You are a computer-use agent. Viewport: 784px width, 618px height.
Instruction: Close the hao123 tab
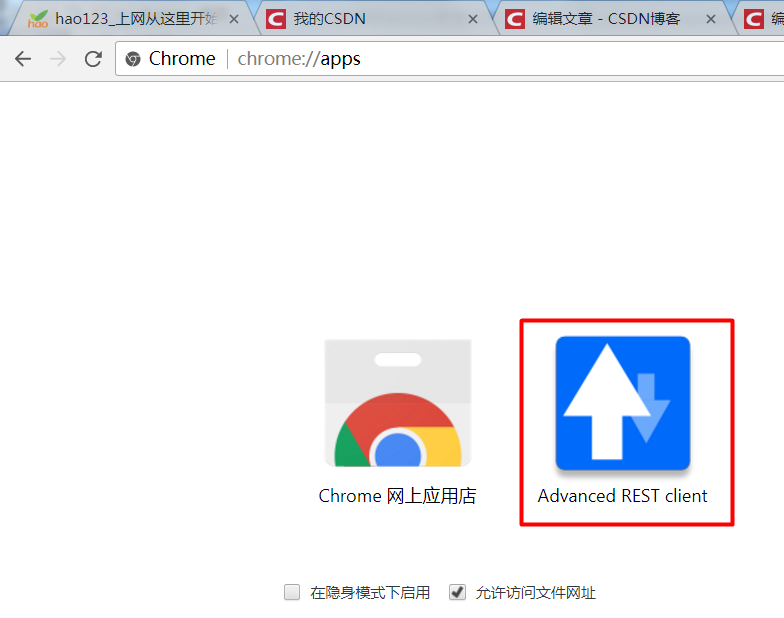pyautogui.click(x=234, y=20)
